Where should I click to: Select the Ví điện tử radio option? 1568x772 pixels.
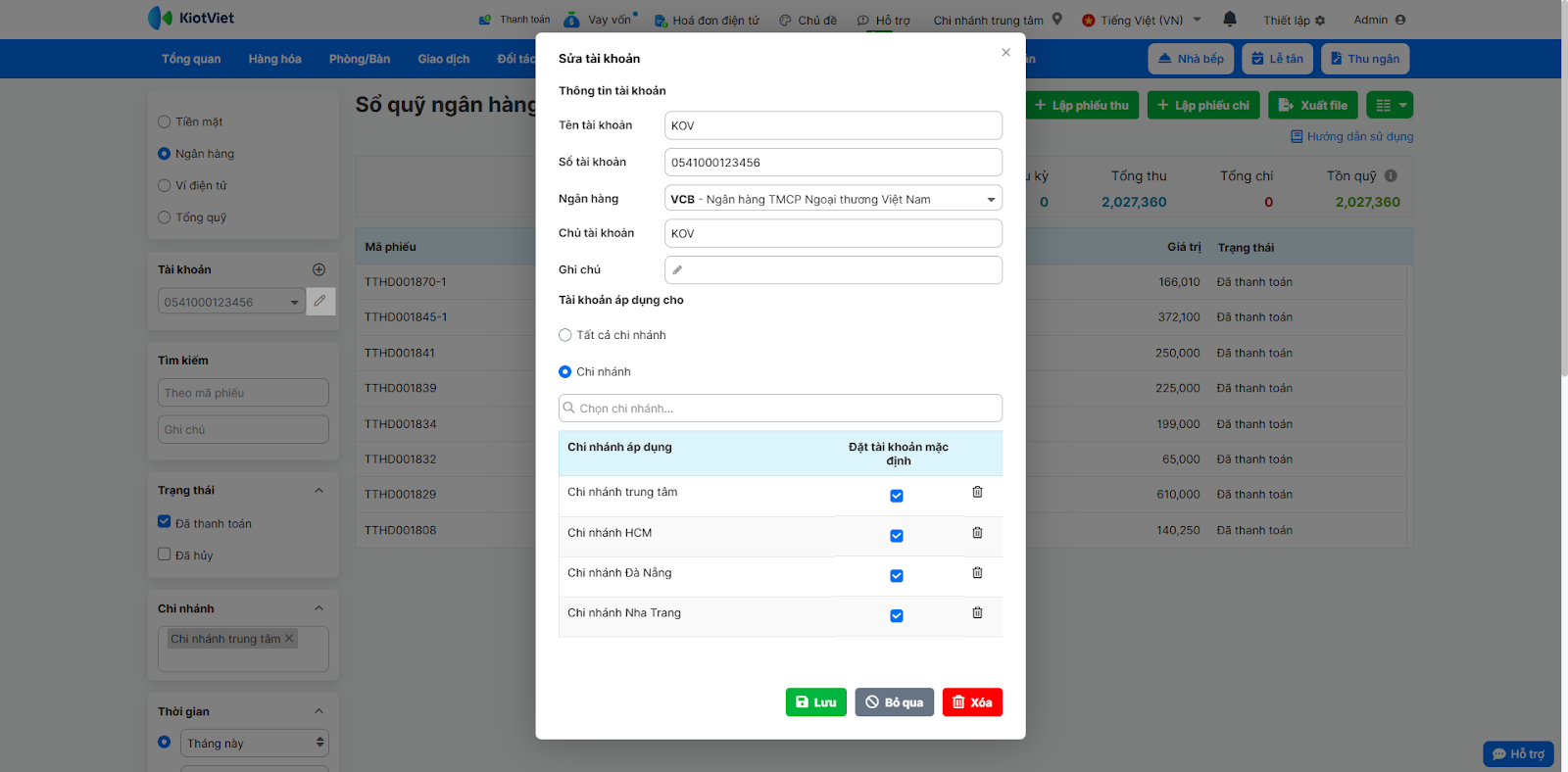coord(165,185)
